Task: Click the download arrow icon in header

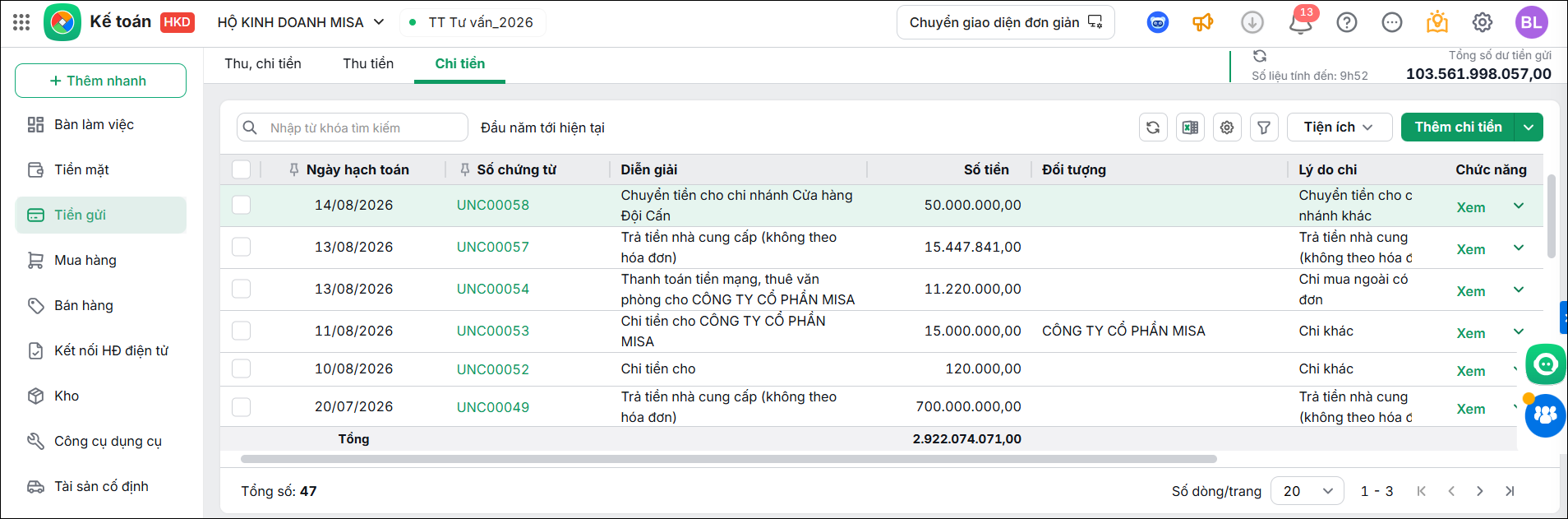Action: pos(1252,22)
